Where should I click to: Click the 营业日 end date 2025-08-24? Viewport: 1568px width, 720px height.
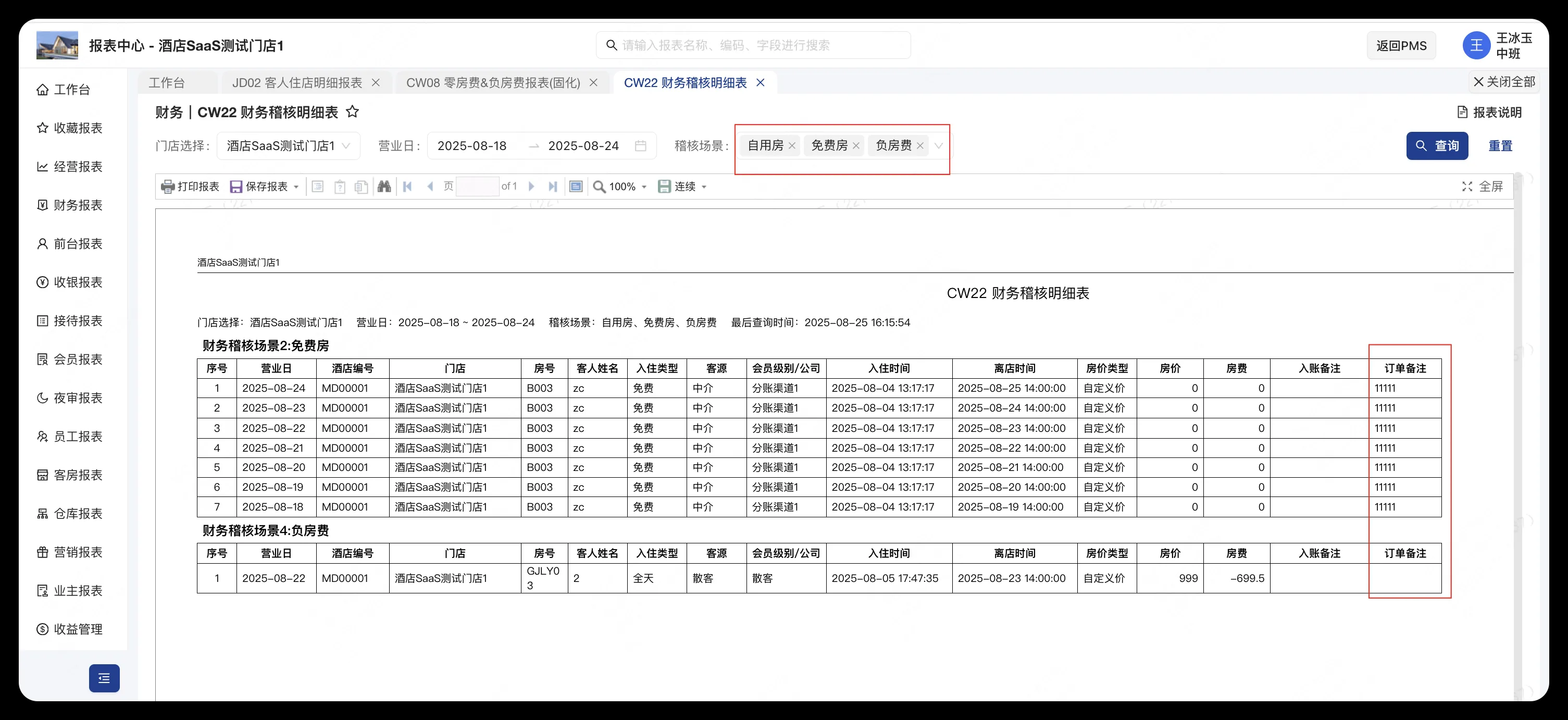pyautogui.click(x=583, y=145)
